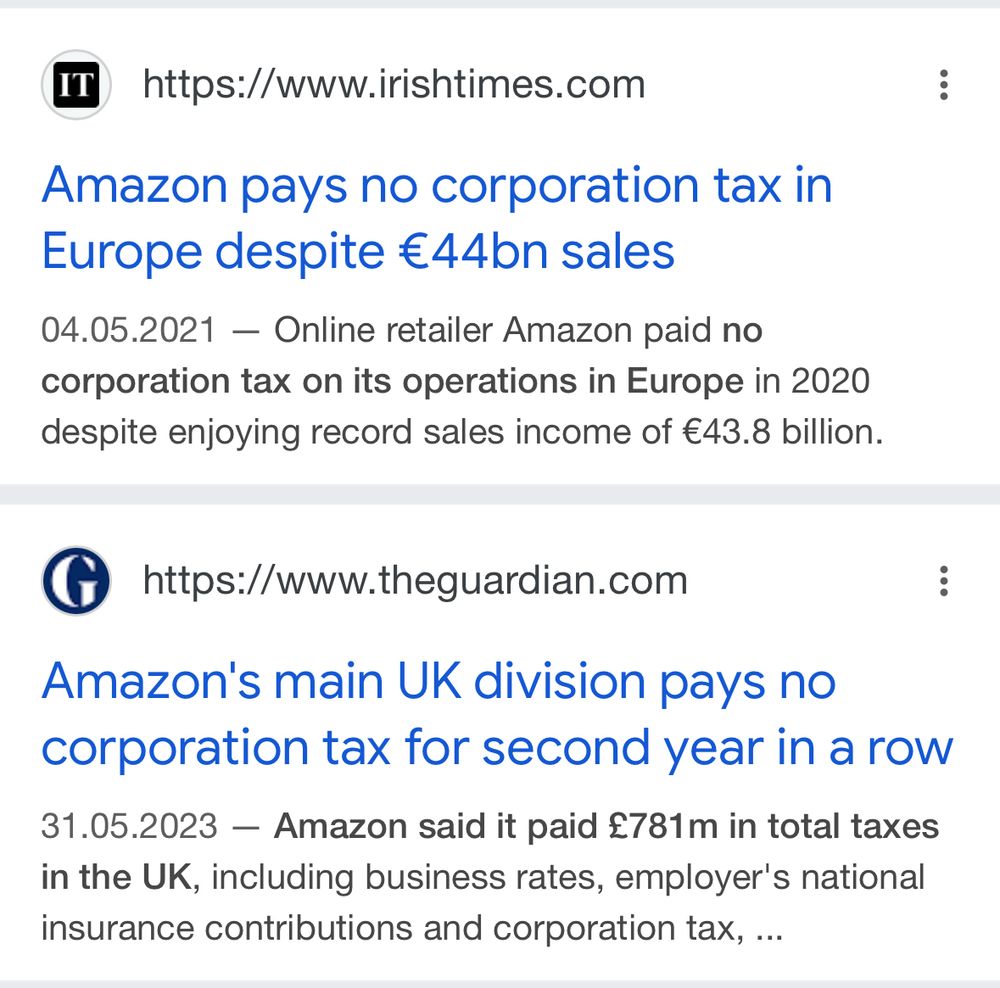Click 'insurance contributions and corporation tax' snippet line
1000x988 pixels.
[392, 928]
